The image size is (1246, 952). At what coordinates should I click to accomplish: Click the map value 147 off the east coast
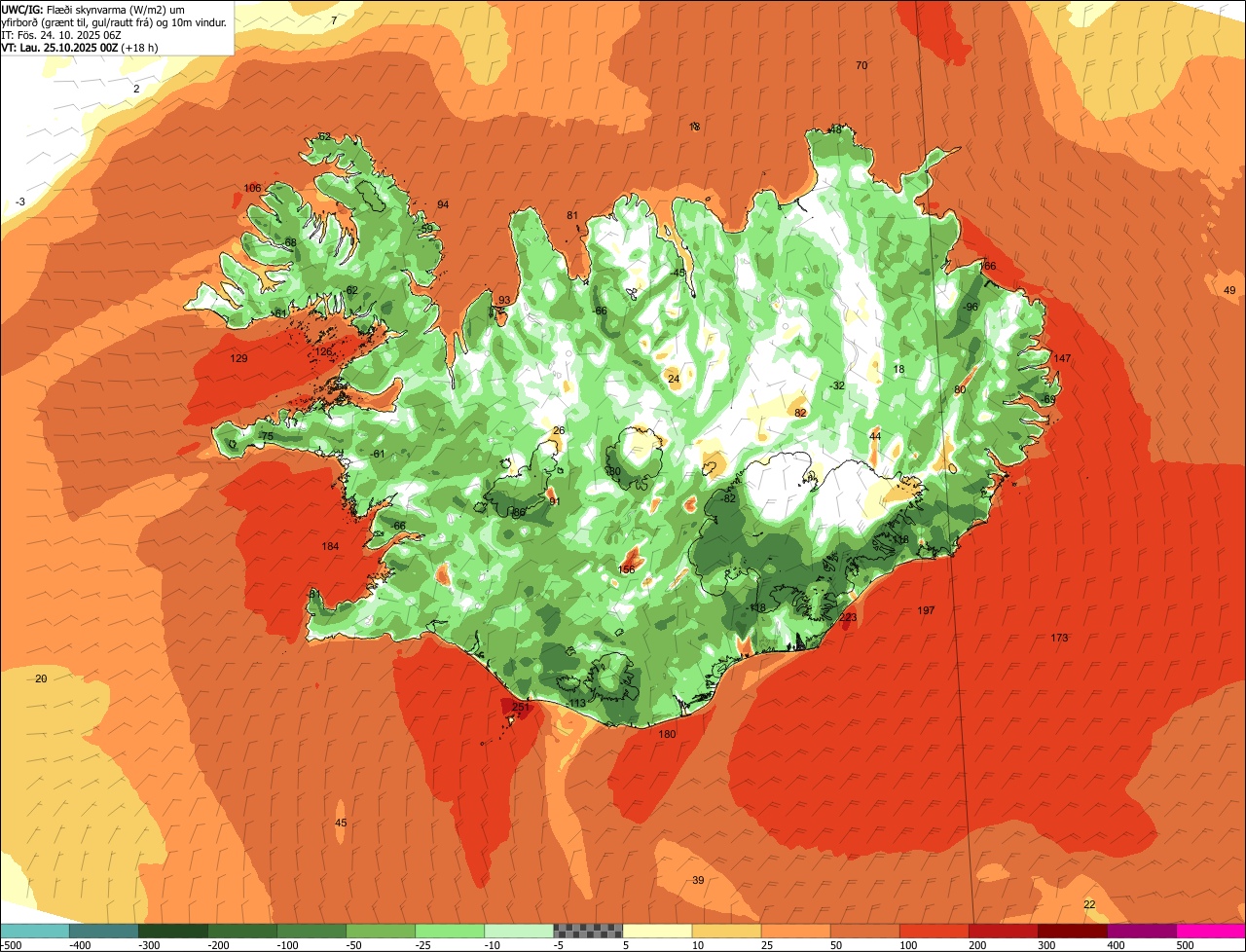click(1062, 358)
